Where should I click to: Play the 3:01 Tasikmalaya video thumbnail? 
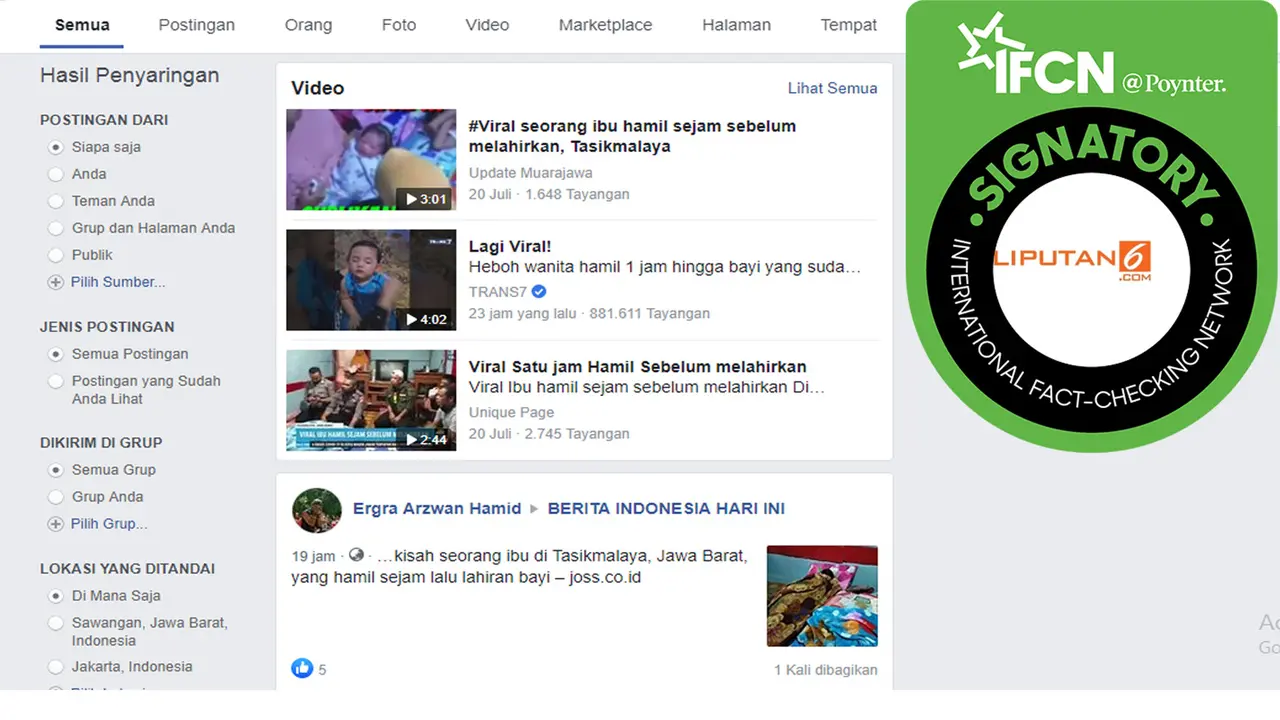371,160
